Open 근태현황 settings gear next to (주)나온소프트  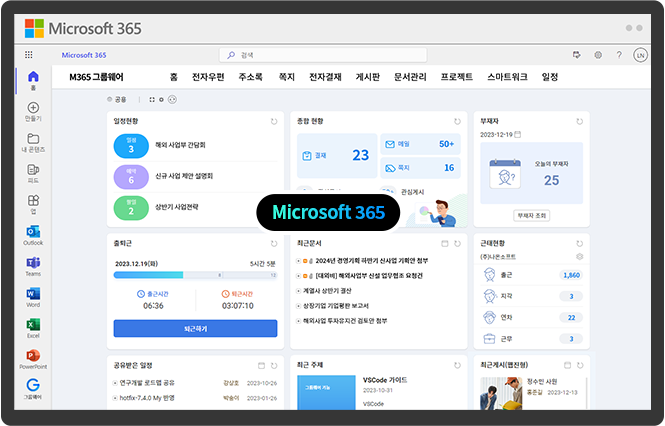[579, 257]
